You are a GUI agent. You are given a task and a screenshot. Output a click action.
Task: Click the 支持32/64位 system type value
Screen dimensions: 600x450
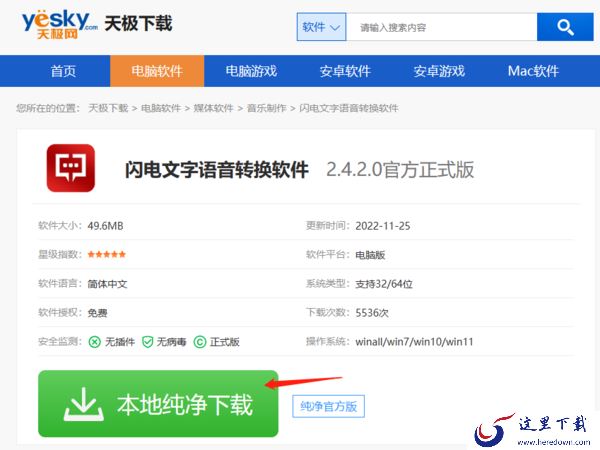coord(384,284)
